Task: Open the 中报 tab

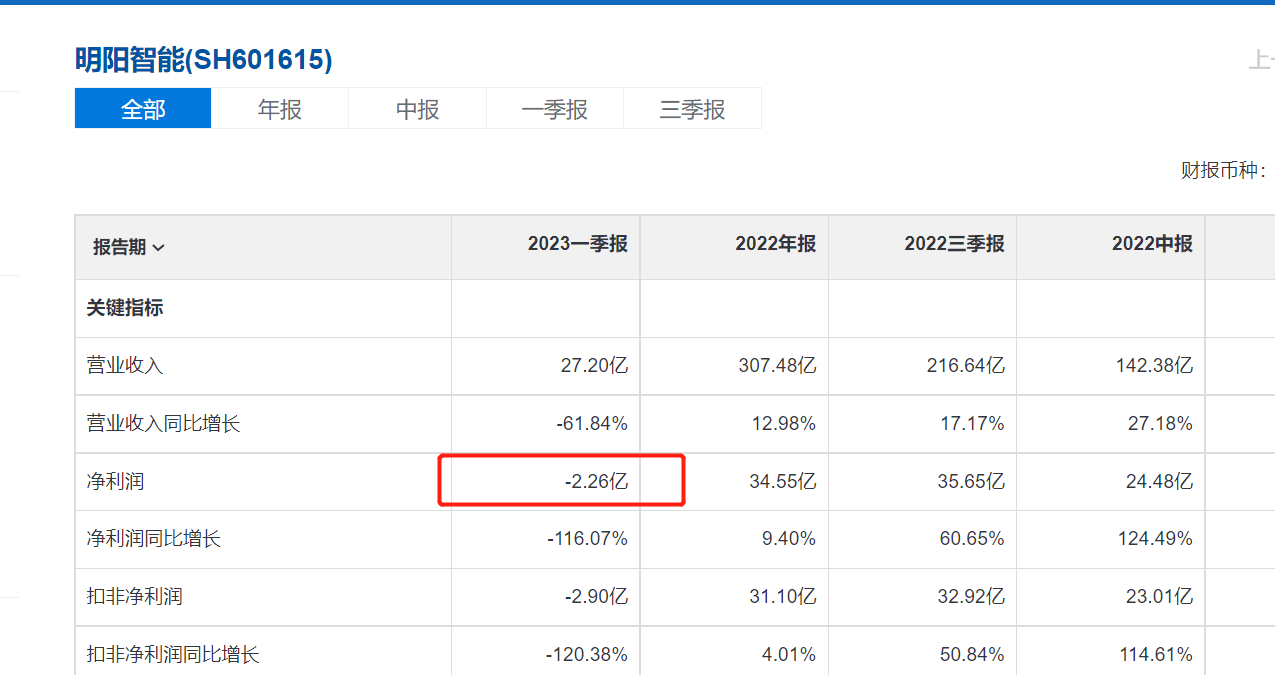Action: click(x=418, y=109)
